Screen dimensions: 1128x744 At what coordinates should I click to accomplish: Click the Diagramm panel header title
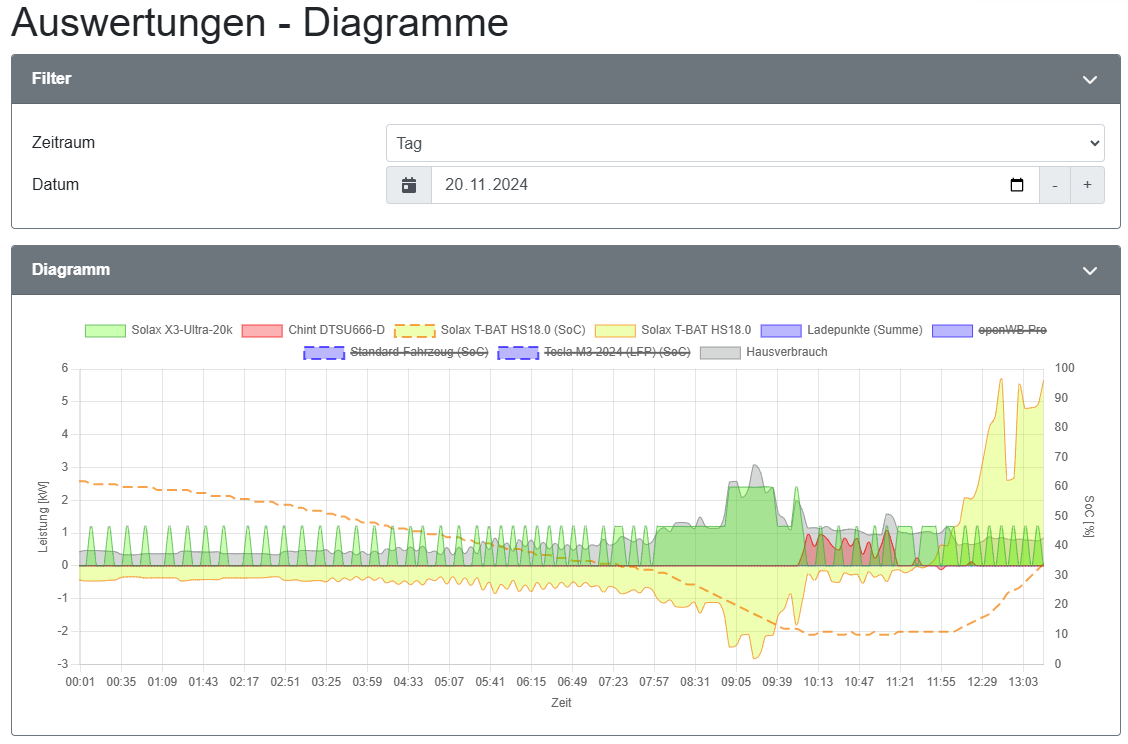pos(70,270)
